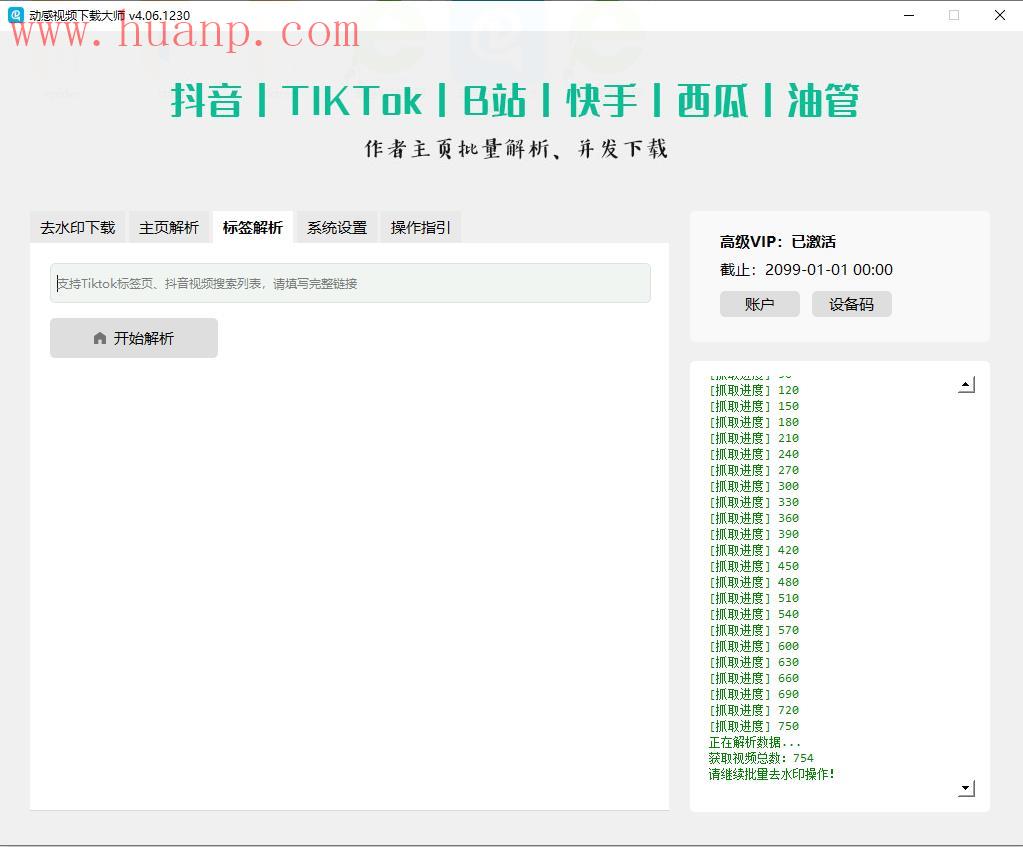The height and width of the screenshot is (847, 1023).
Task: Click the app icon in the title bar
Action: click(x=16, y=15)
